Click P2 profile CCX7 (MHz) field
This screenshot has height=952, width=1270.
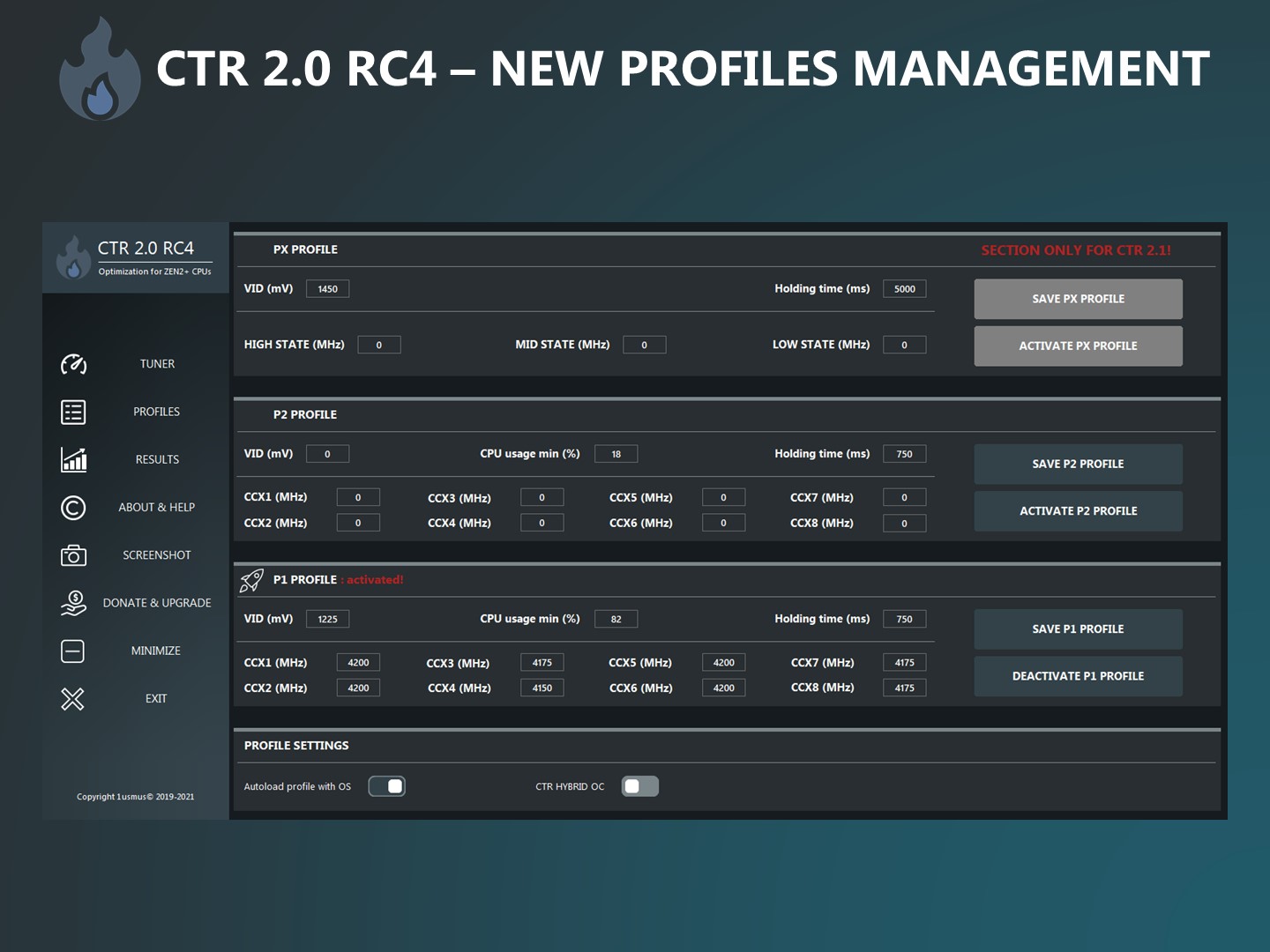pos(904,497)
